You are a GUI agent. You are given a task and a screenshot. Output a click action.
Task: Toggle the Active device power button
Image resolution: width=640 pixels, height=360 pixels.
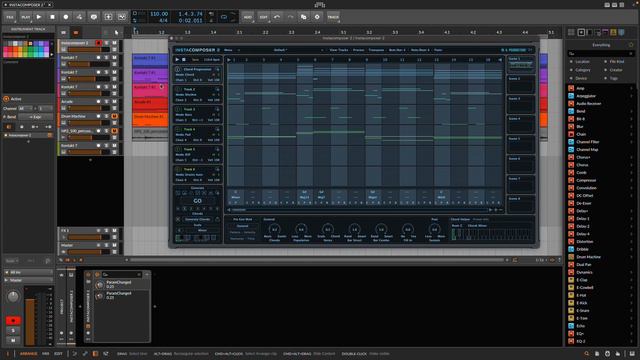click(6, 99)
